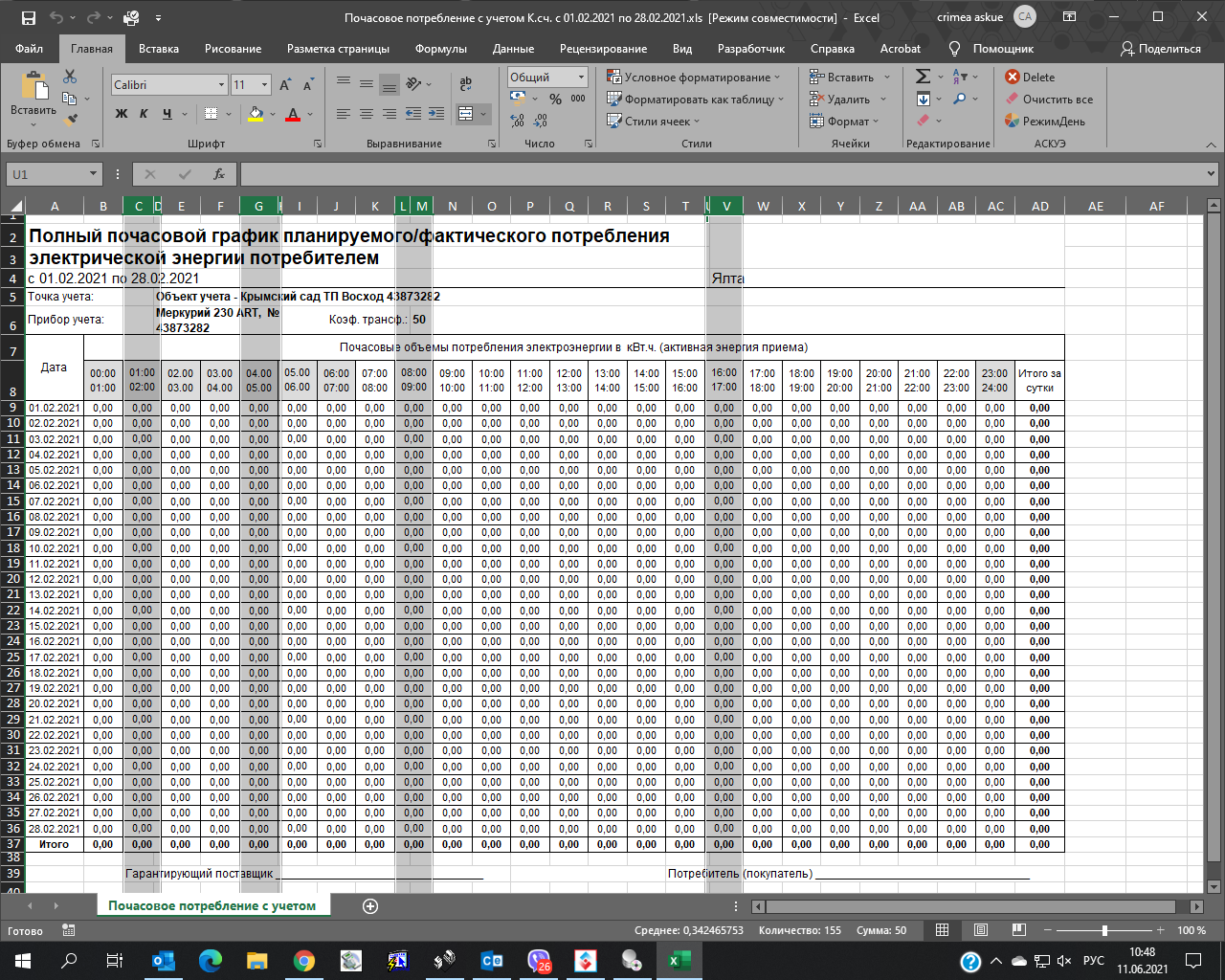
Task: Switch to the Разработчик ribbon tab
Action: tap(751, 49)
